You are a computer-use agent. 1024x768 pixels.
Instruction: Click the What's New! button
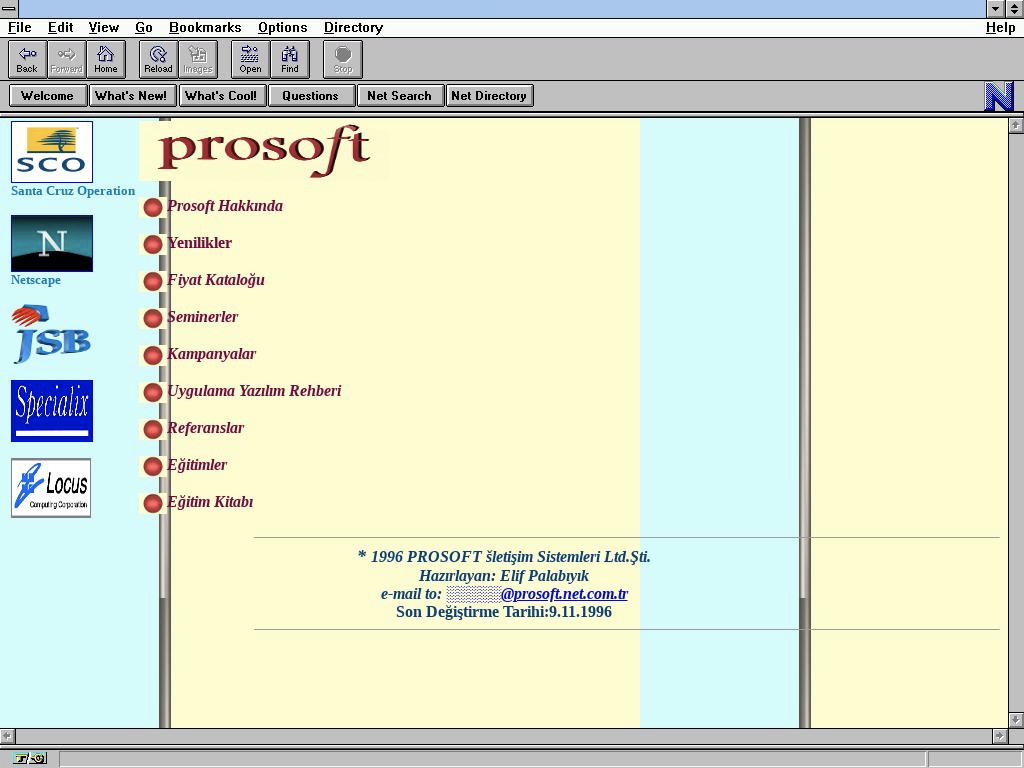(x=131, y=96)
